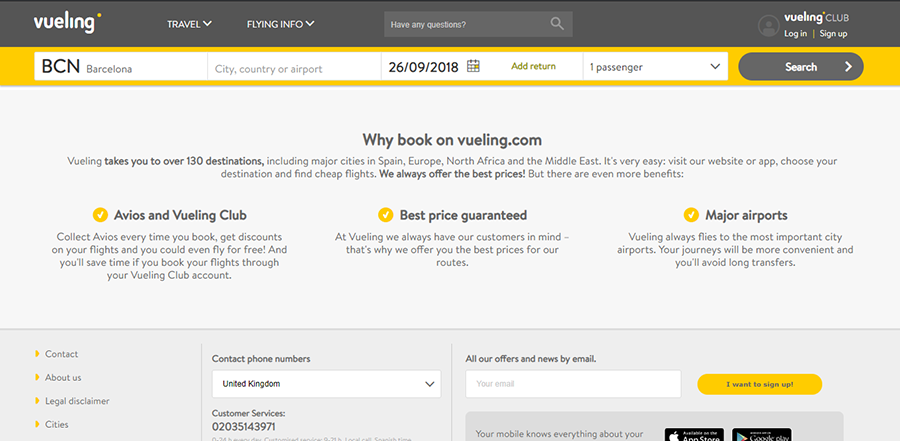Screen dimensions: 900x441
Task: Click the Major airports heading
Action: [746, 215]
